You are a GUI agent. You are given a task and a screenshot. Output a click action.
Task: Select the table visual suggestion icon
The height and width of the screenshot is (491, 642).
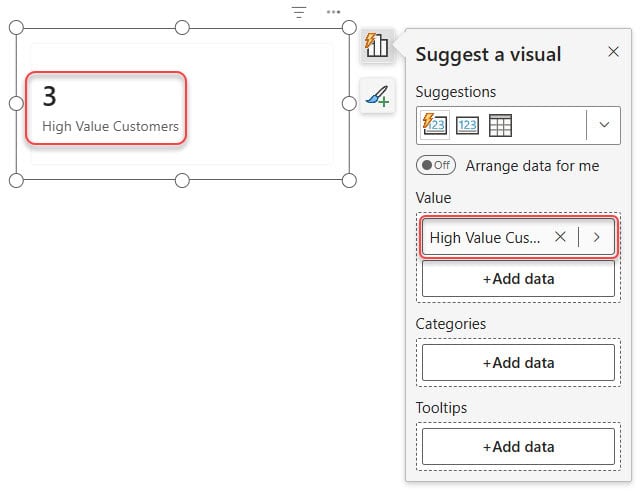pos(500,125)
